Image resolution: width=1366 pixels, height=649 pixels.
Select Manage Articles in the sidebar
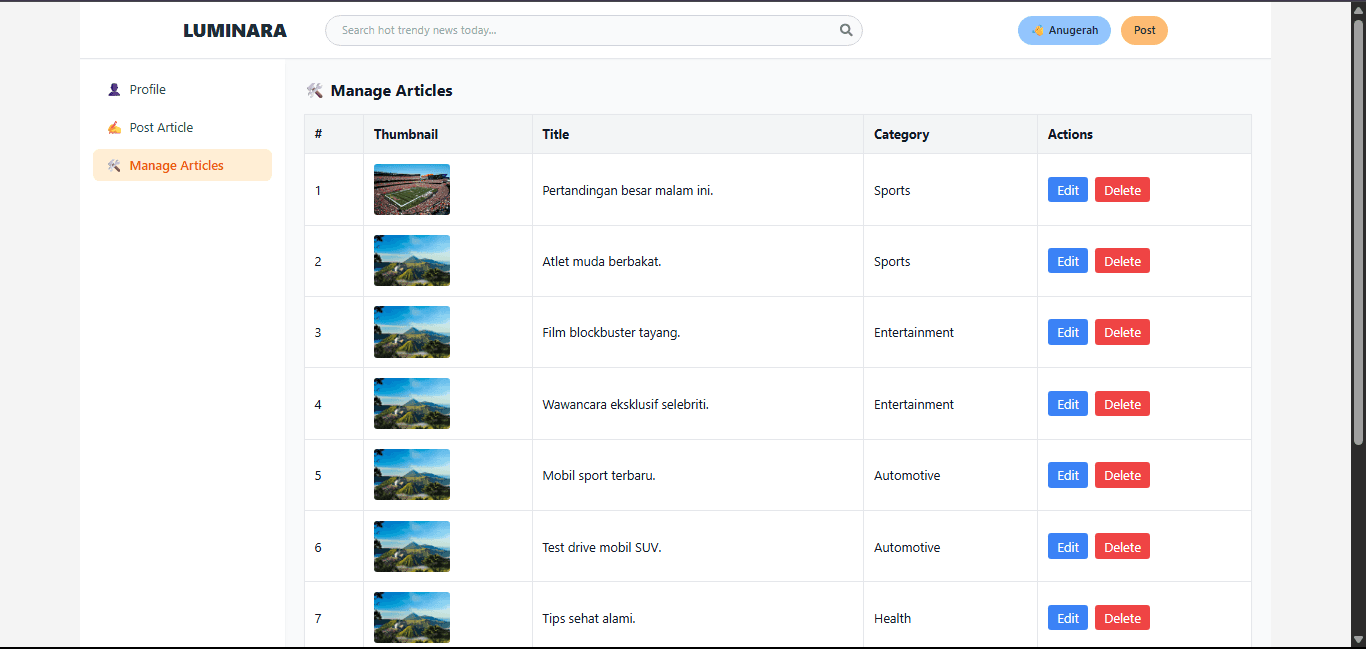(176, 166)
